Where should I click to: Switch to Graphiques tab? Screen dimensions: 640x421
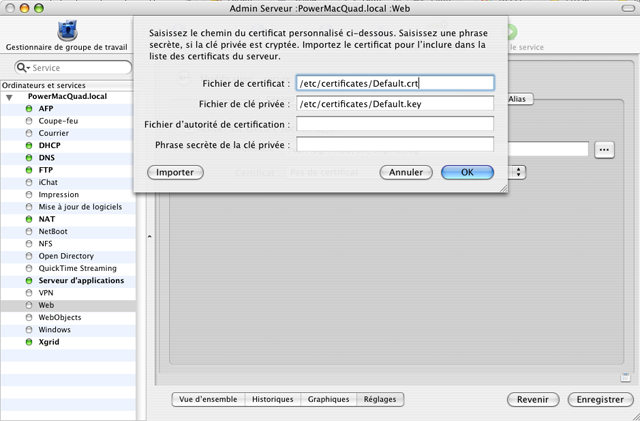329,399
